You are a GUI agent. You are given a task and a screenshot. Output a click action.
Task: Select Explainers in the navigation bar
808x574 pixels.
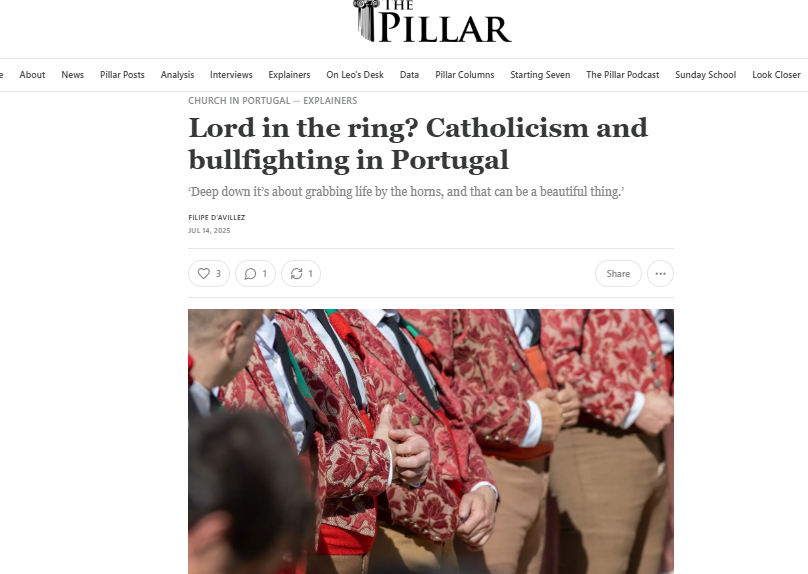click(289, 75)
